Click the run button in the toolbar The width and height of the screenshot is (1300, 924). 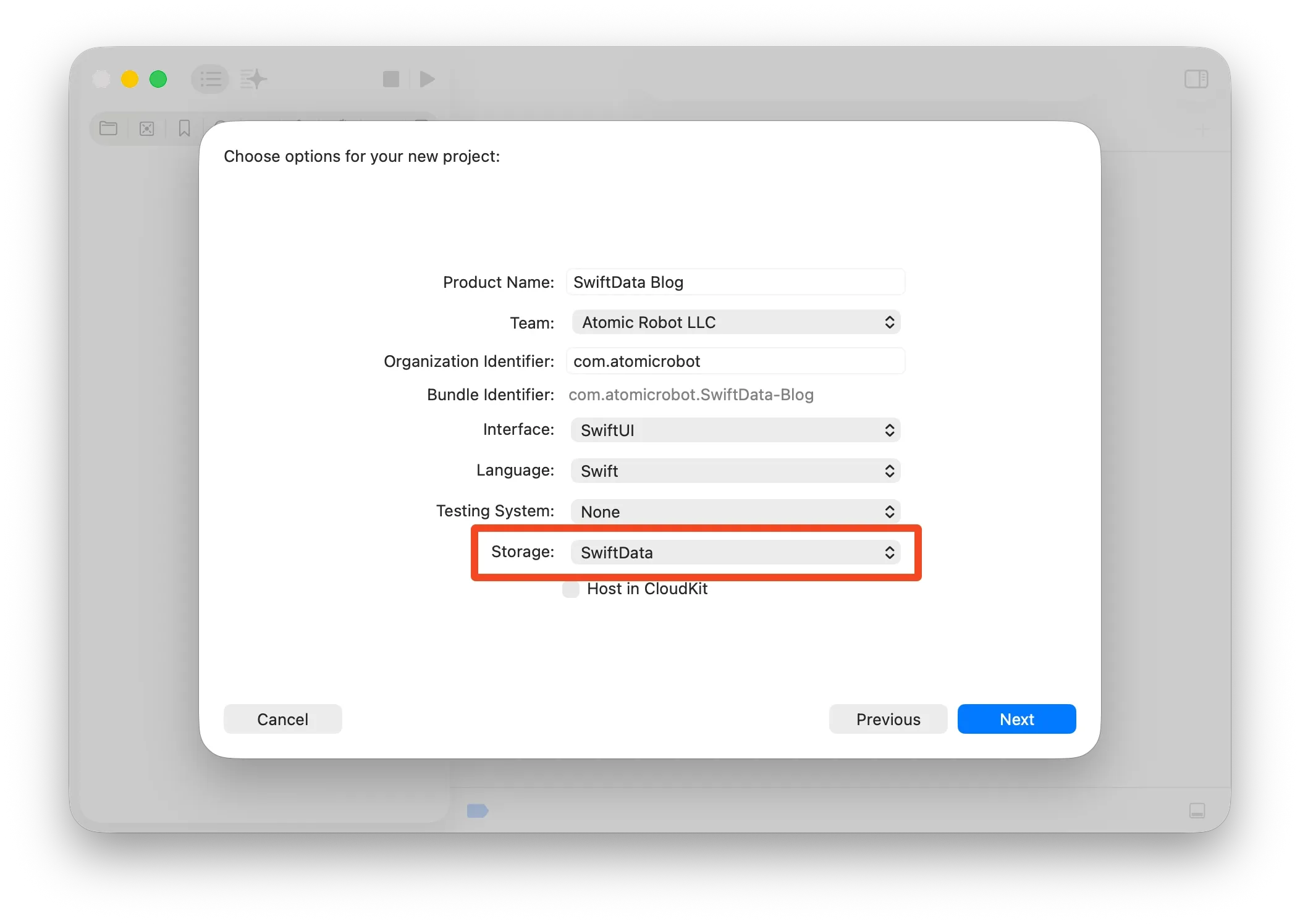pos(426,79)
